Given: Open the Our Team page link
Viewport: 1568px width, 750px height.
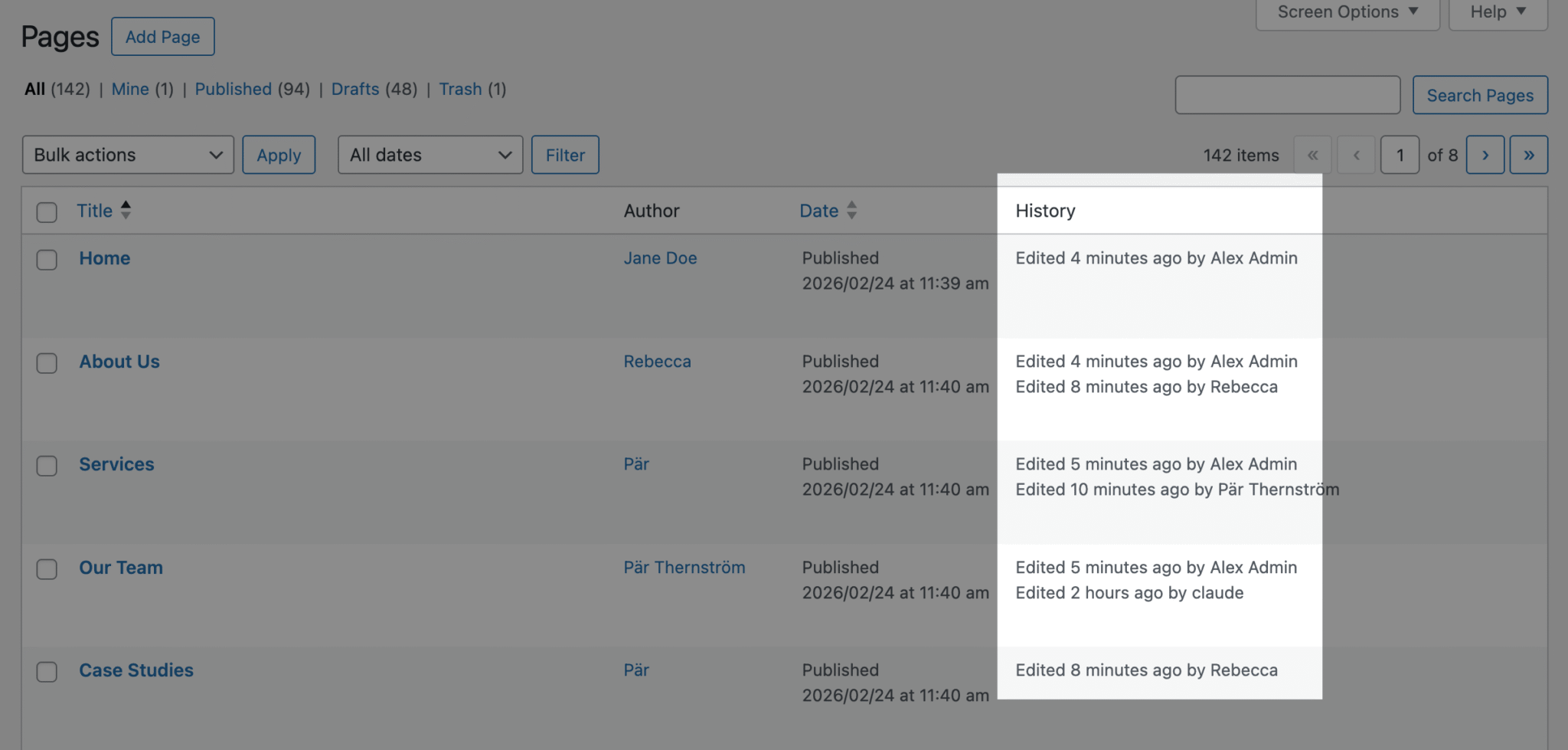Looking at the screenshot, I should (121, 568).
